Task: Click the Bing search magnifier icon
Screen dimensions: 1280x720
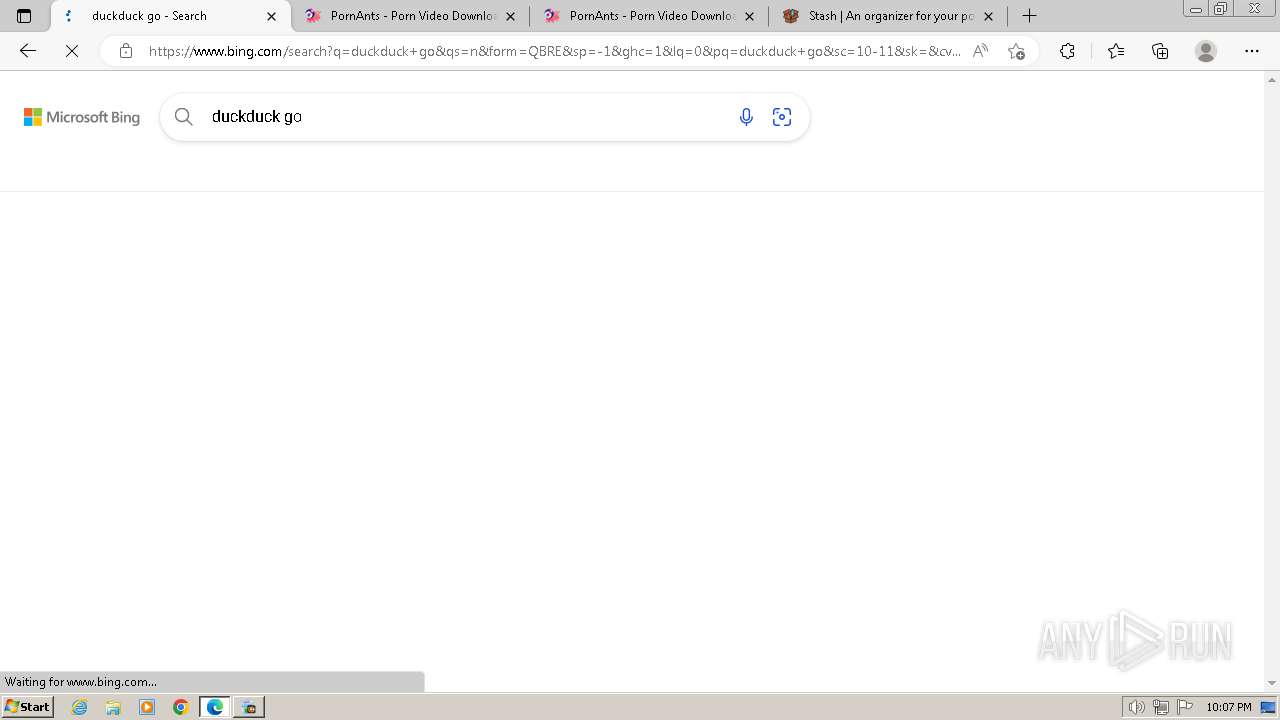Action: pyautogui.click(x=184, y=117)
